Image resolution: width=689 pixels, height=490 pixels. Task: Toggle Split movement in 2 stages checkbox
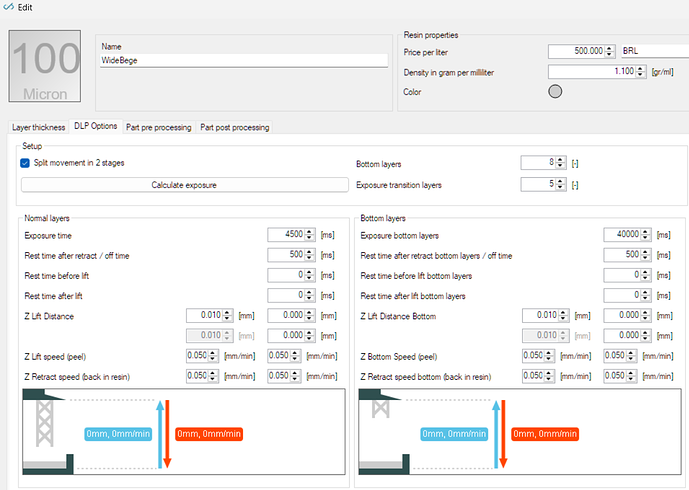pos(25,163)
